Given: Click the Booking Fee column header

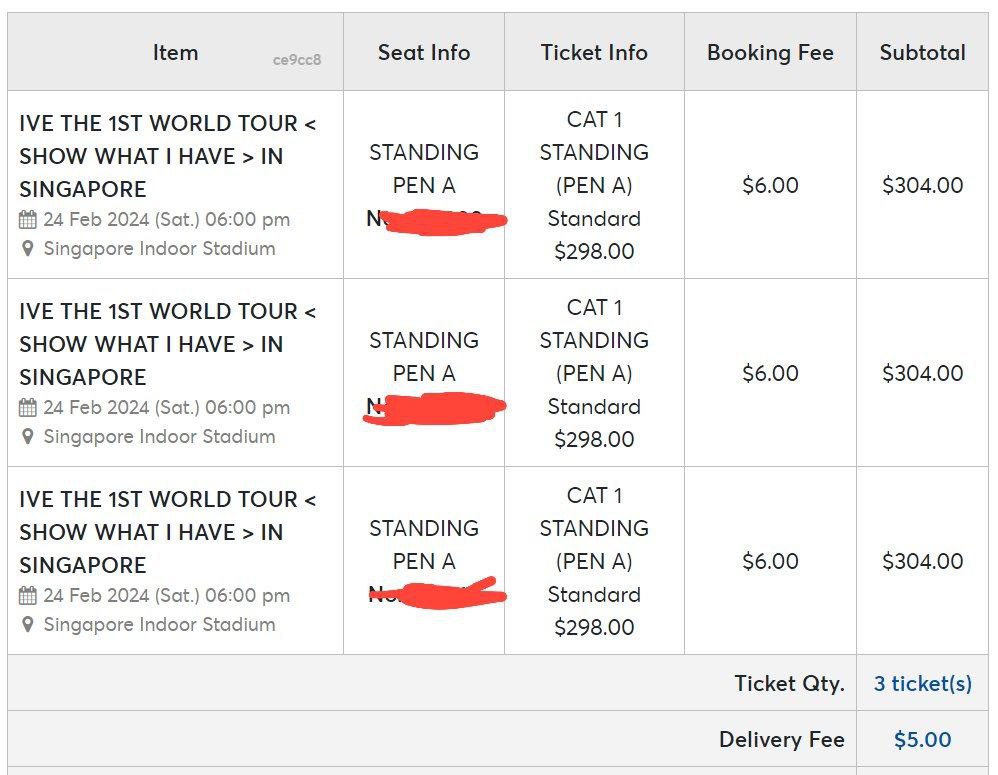Looking at the screenshot, I should pyautogui.click(x=769, y=51).
